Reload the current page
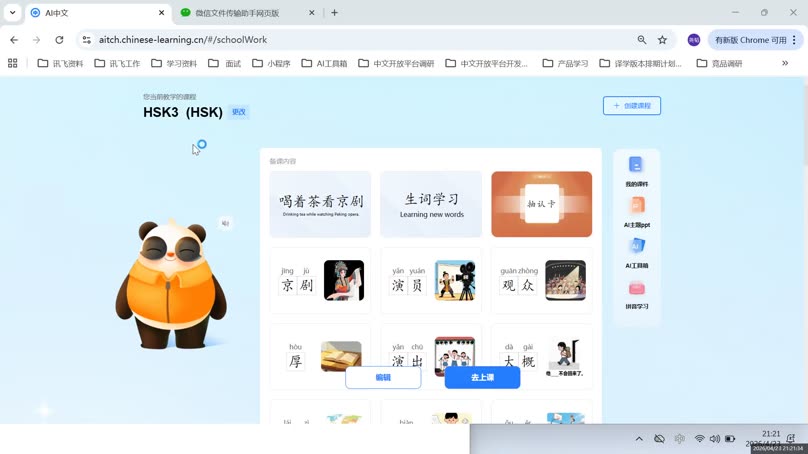Screen dimensions: 808x454 click(x=59, y=40)
